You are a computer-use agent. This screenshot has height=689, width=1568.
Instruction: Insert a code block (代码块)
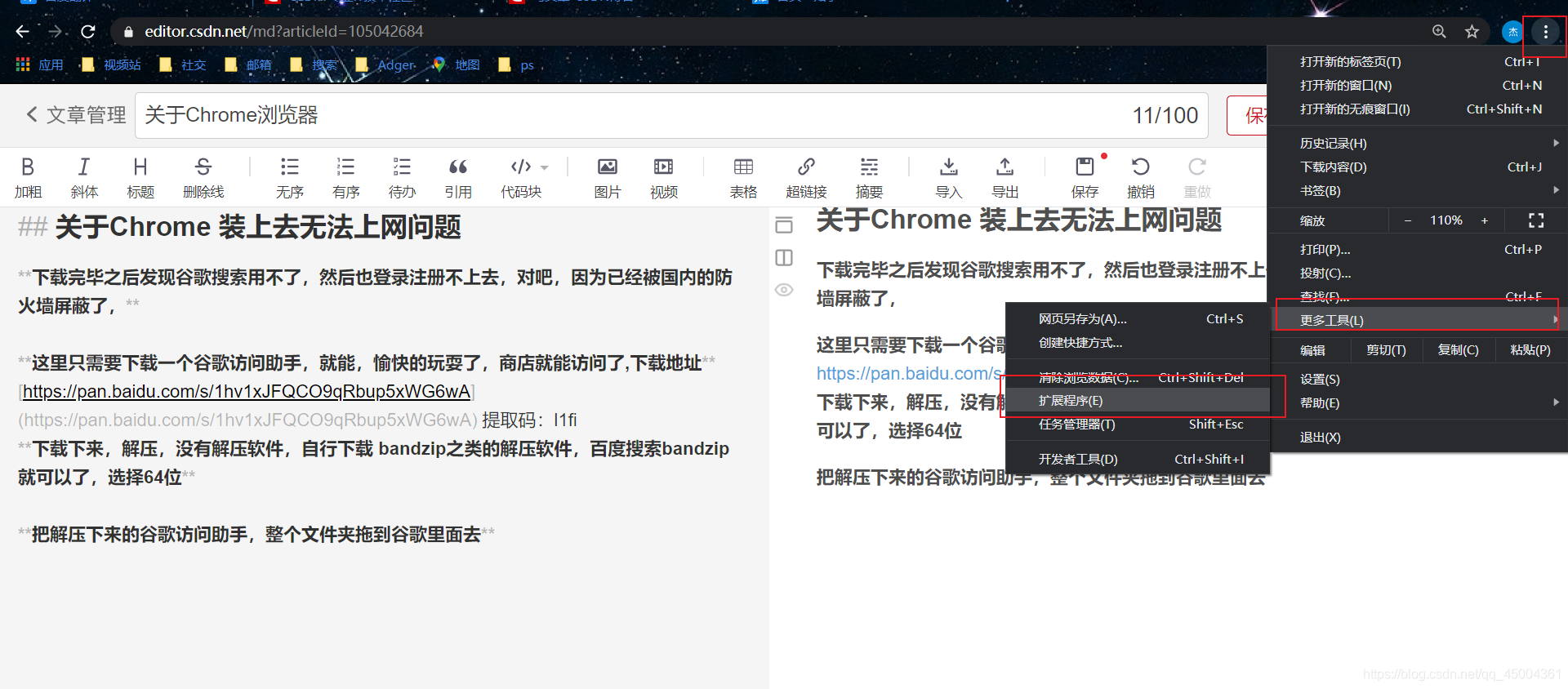[521, 177]
